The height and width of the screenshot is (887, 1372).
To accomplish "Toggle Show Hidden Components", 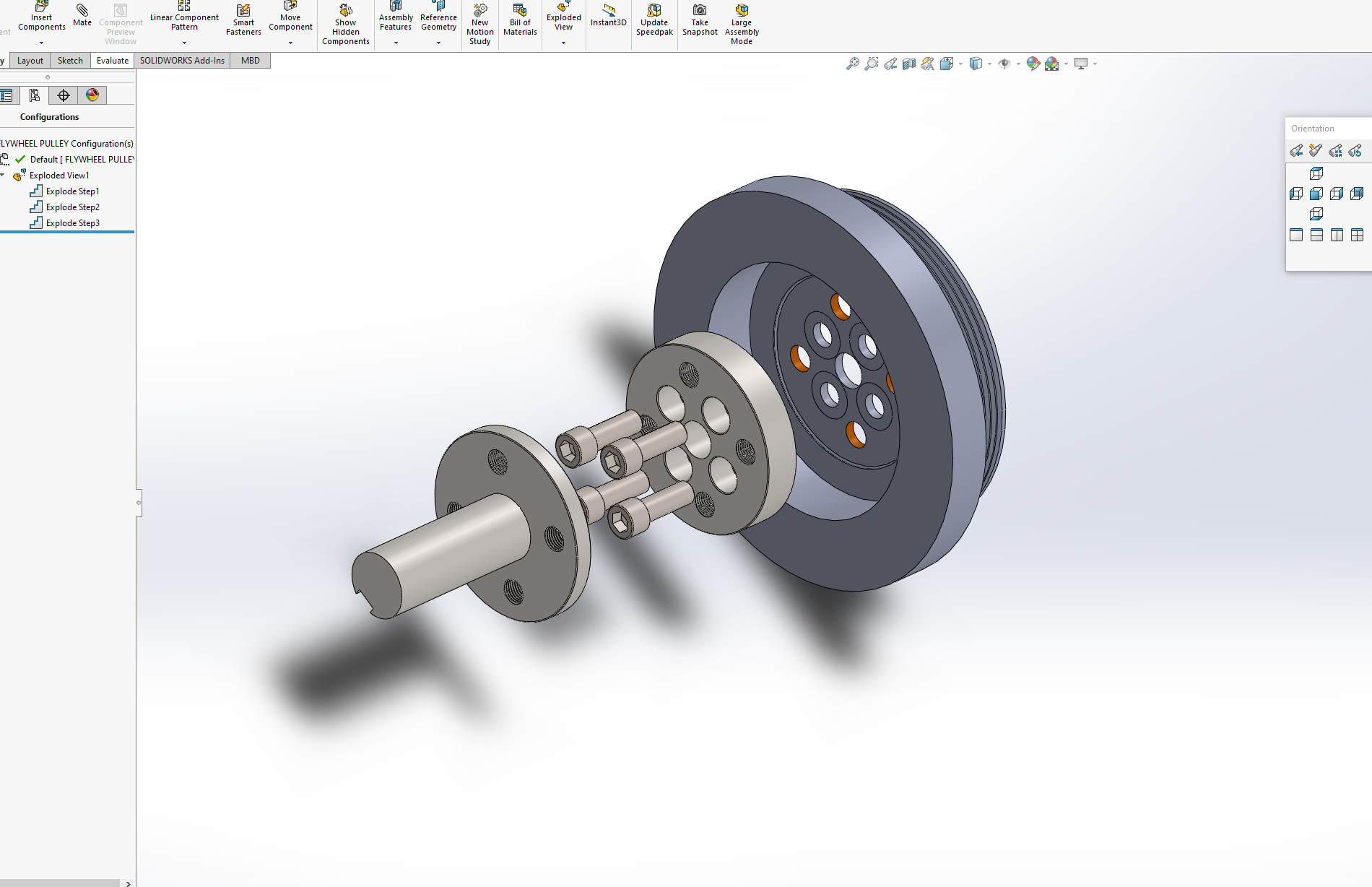I will click(x=345, y=23).
